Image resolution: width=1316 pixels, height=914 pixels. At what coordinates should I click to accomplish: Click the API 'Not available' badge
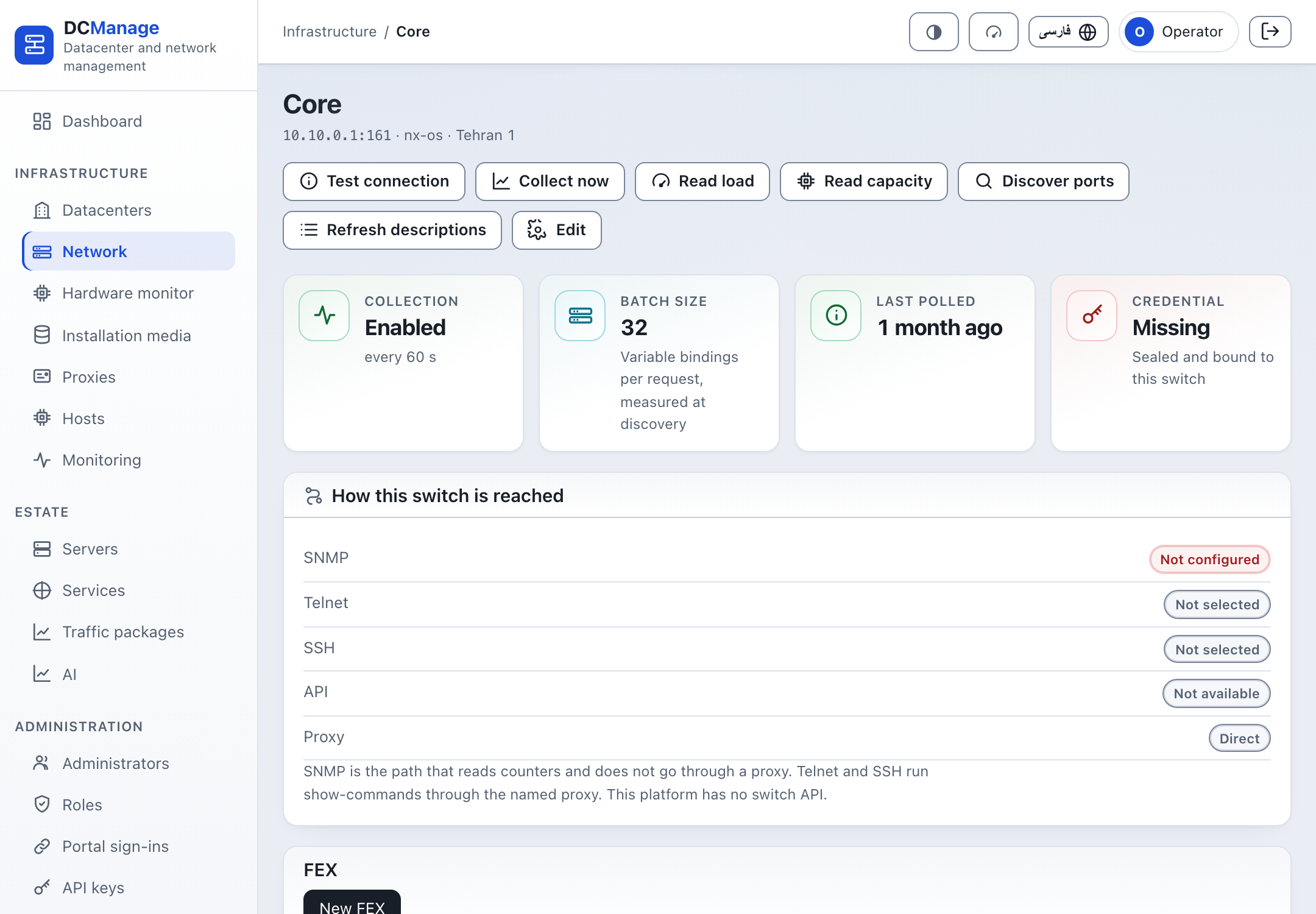pyautogui.click(x=1217, y=693)
